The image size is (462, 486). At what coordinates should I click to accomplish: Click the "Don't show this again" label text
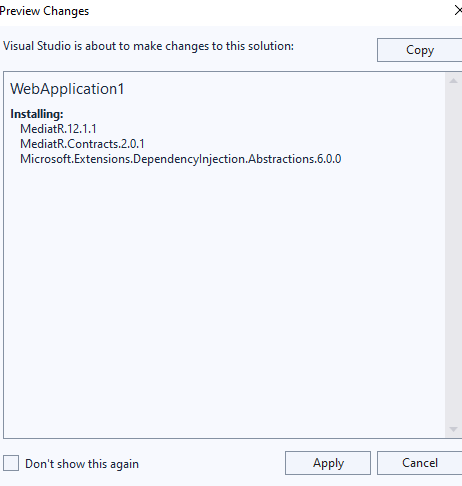click(82, 464)
